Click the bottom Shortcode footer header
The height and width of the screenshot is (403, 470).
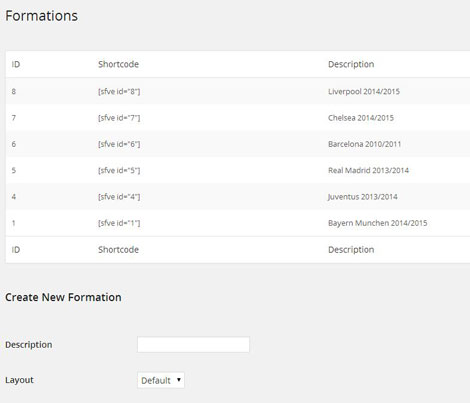[118, 250]
